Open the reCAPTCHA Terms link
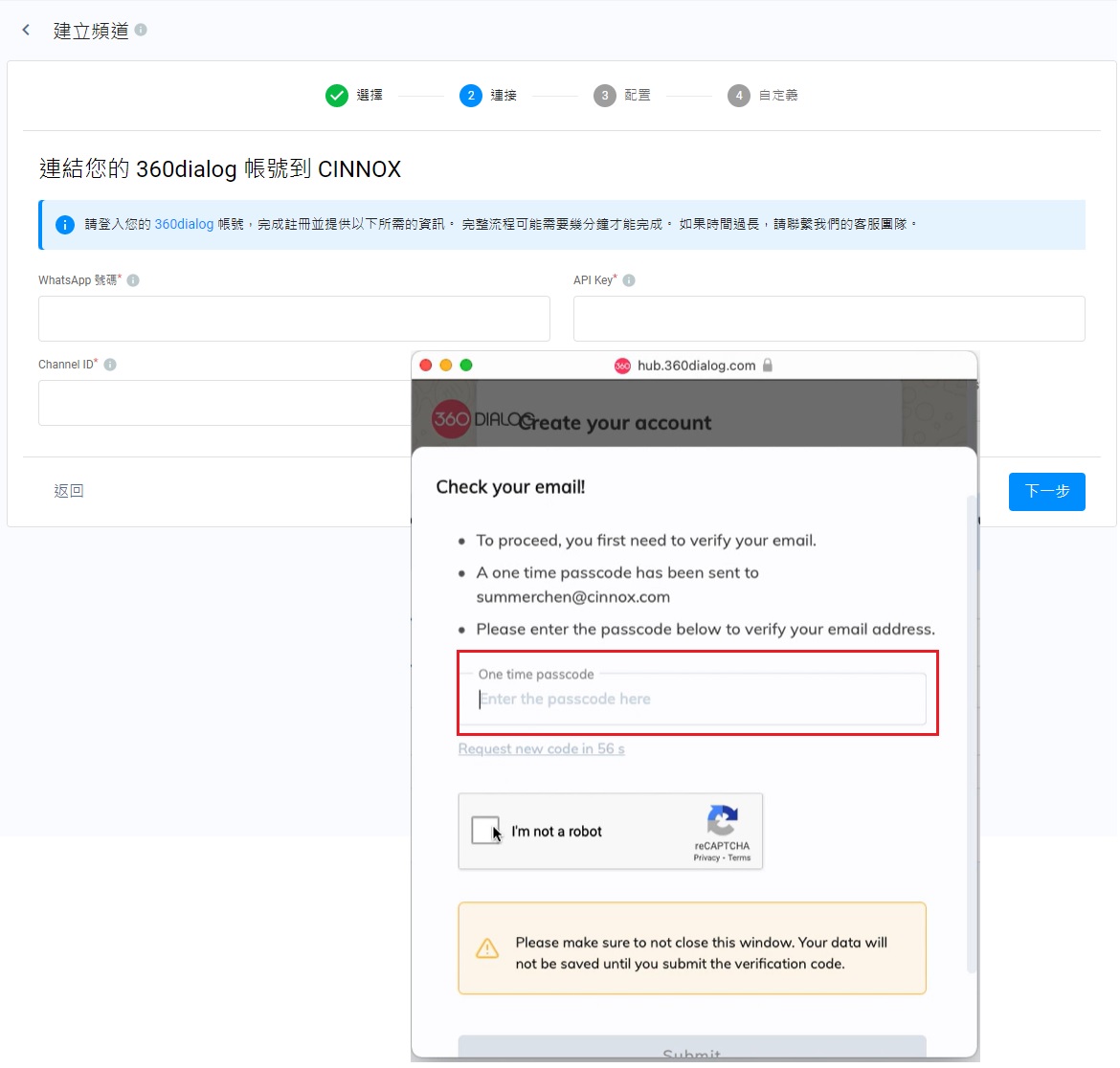 coord(739,858)
